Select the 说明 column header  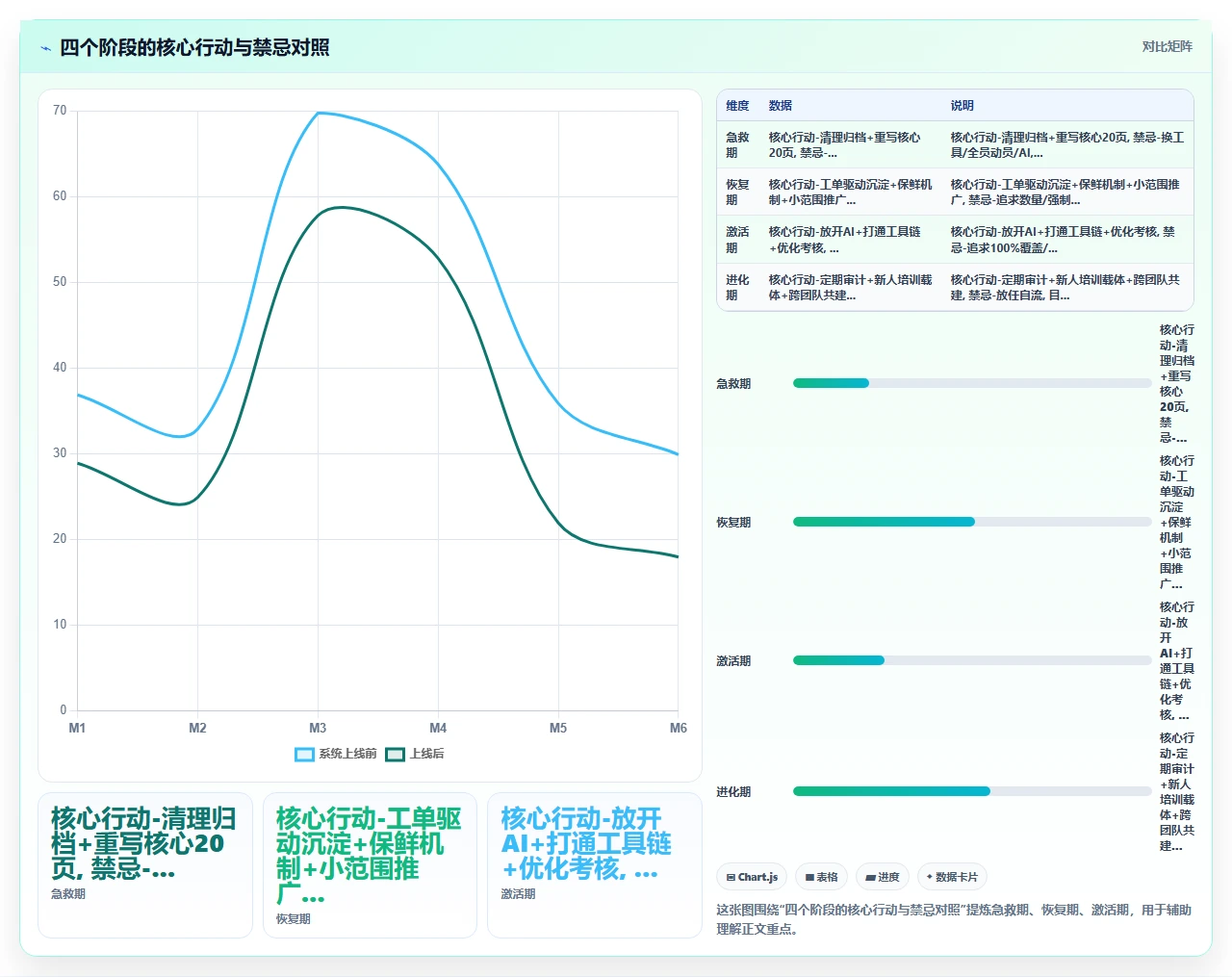point(962,106)
